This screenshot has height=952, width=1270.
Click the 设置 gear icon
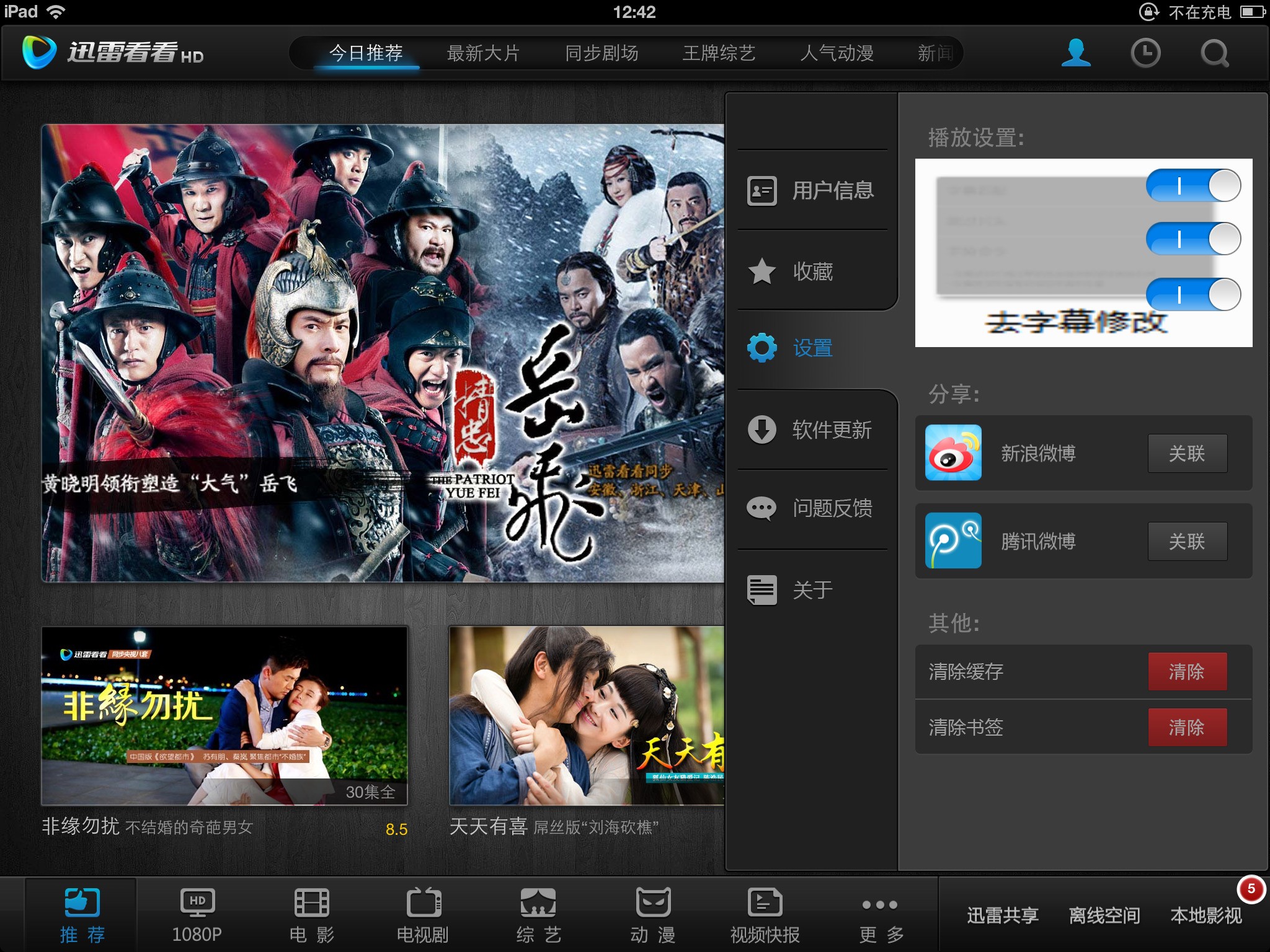(762, 348)
